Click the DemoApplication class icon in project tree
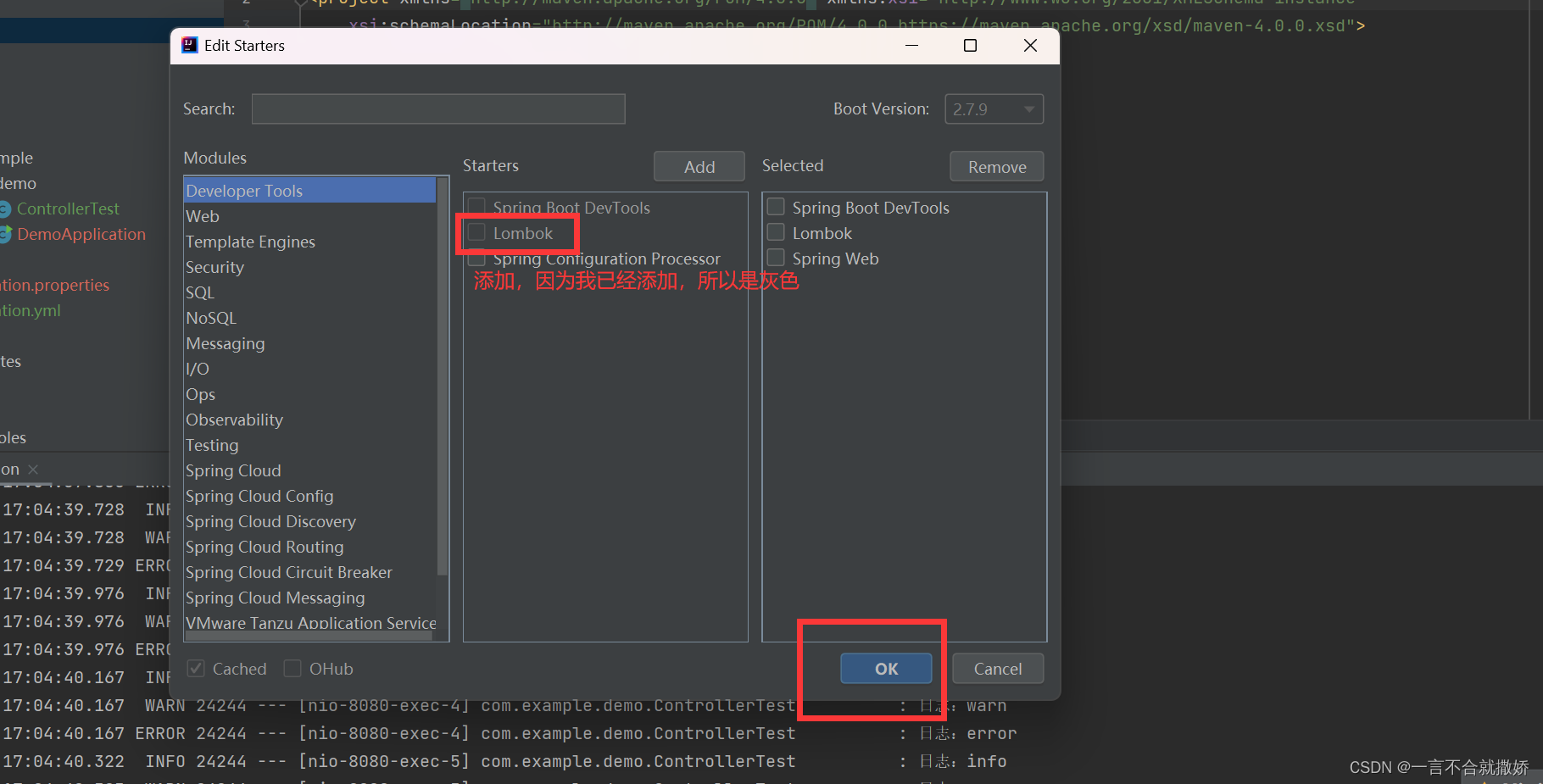Viewport: 1543px width, 784px height. coord(4,234)
